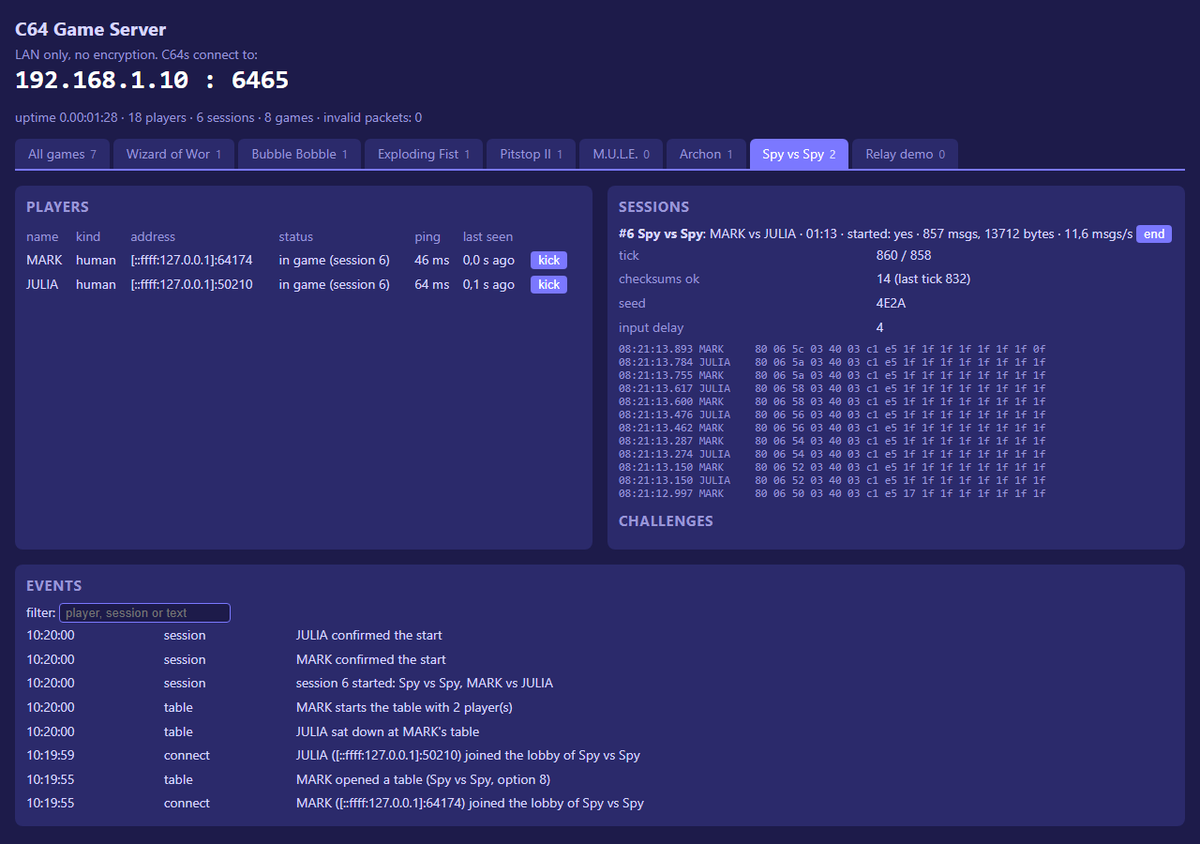Click event 'MARK starts the table with 2 player(s)'
1200x844 pixels.
pos(402,707)
